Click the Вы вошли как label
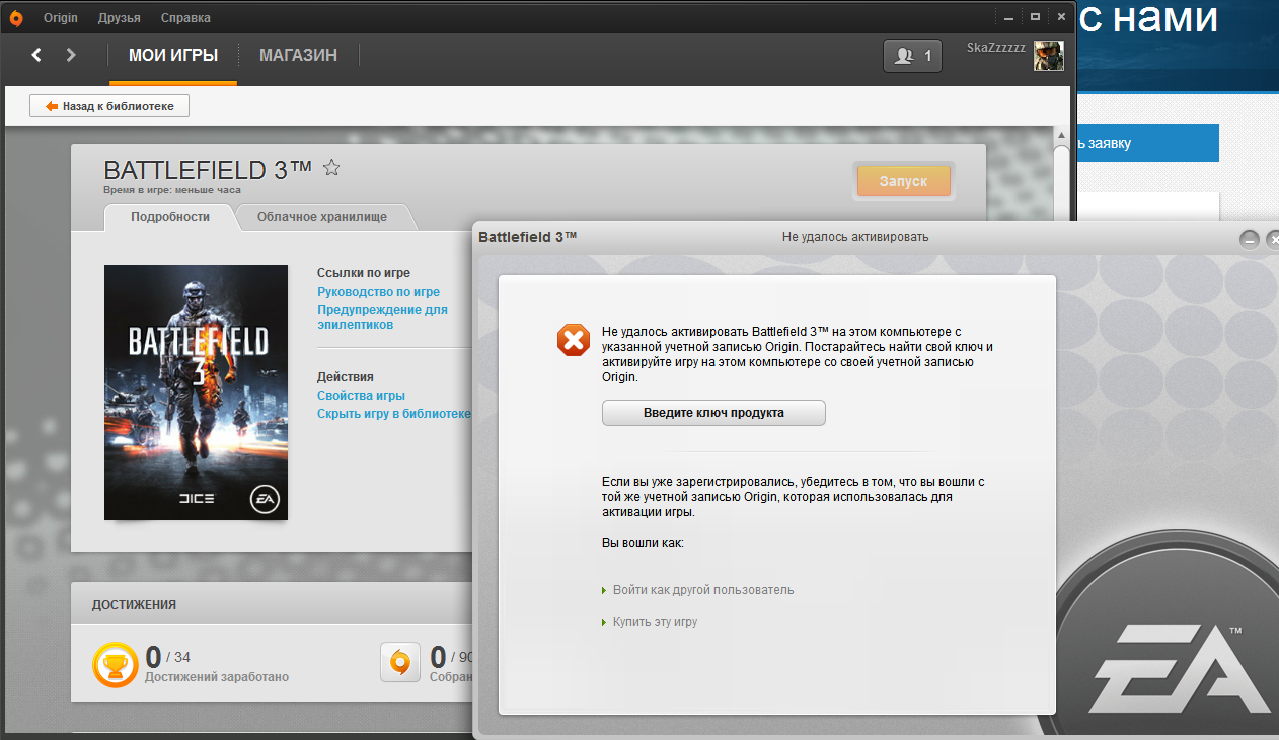1279x740 pixels. [x=642, y=544]
